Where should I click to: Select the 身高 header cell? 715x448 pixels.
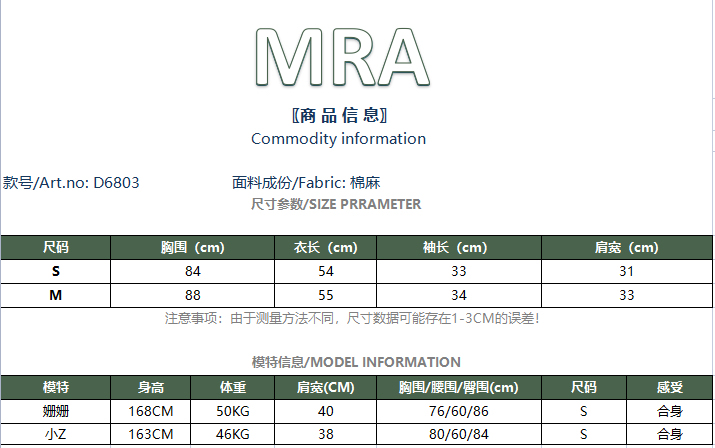click(x=150, y=388)
